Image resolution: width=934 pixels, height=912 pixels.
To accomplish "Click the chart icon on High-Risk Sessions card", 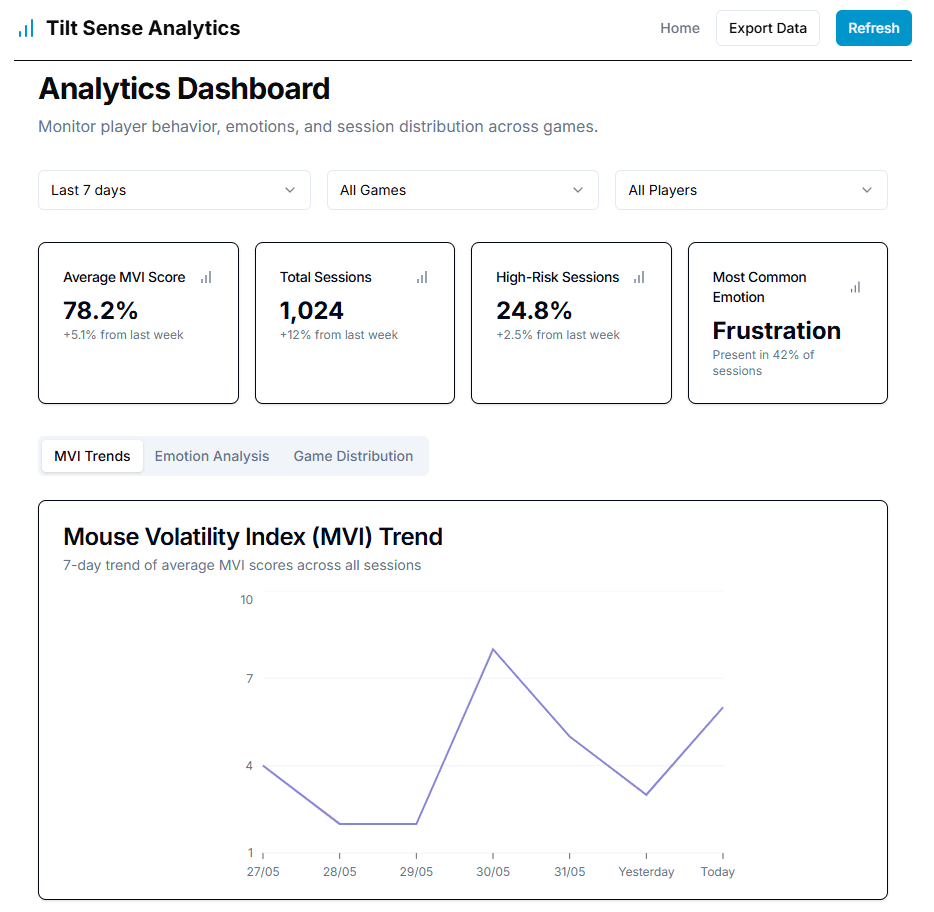I will 638,278.
